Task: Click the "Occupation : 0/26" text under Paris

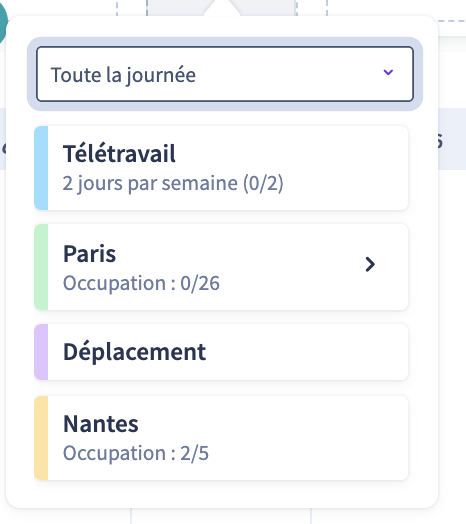Action: (141, 283)
